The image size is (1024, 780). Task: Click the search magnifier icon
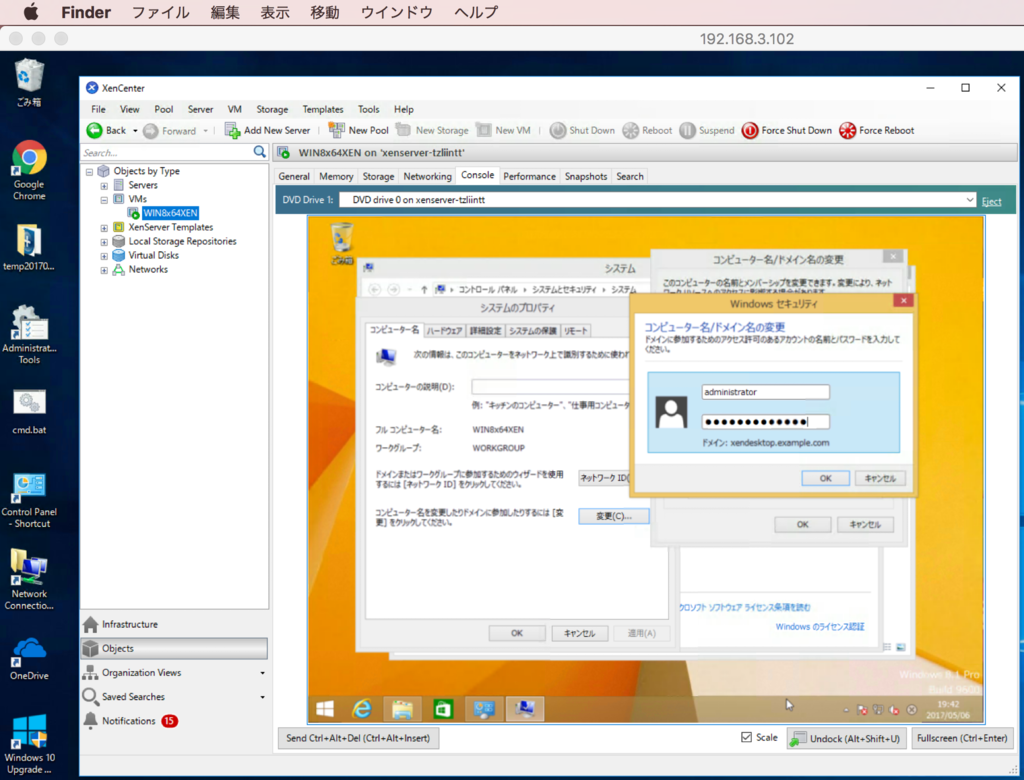tap(259, 152)
